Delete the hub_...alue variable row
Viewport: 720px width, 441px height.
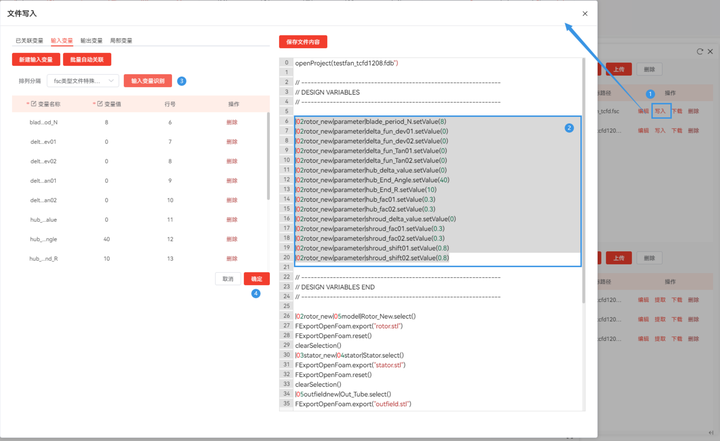click(x=232, y=220)
